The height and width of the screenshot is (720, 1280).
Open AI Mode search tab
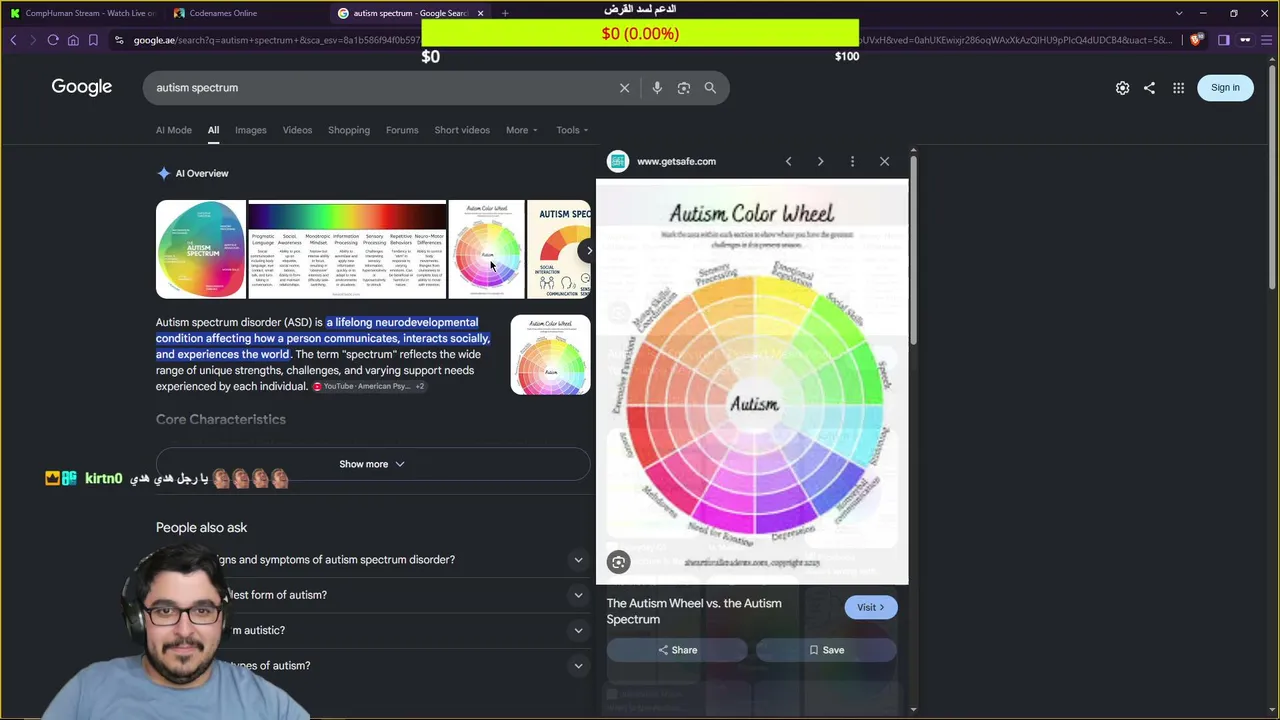pos(173,130)
